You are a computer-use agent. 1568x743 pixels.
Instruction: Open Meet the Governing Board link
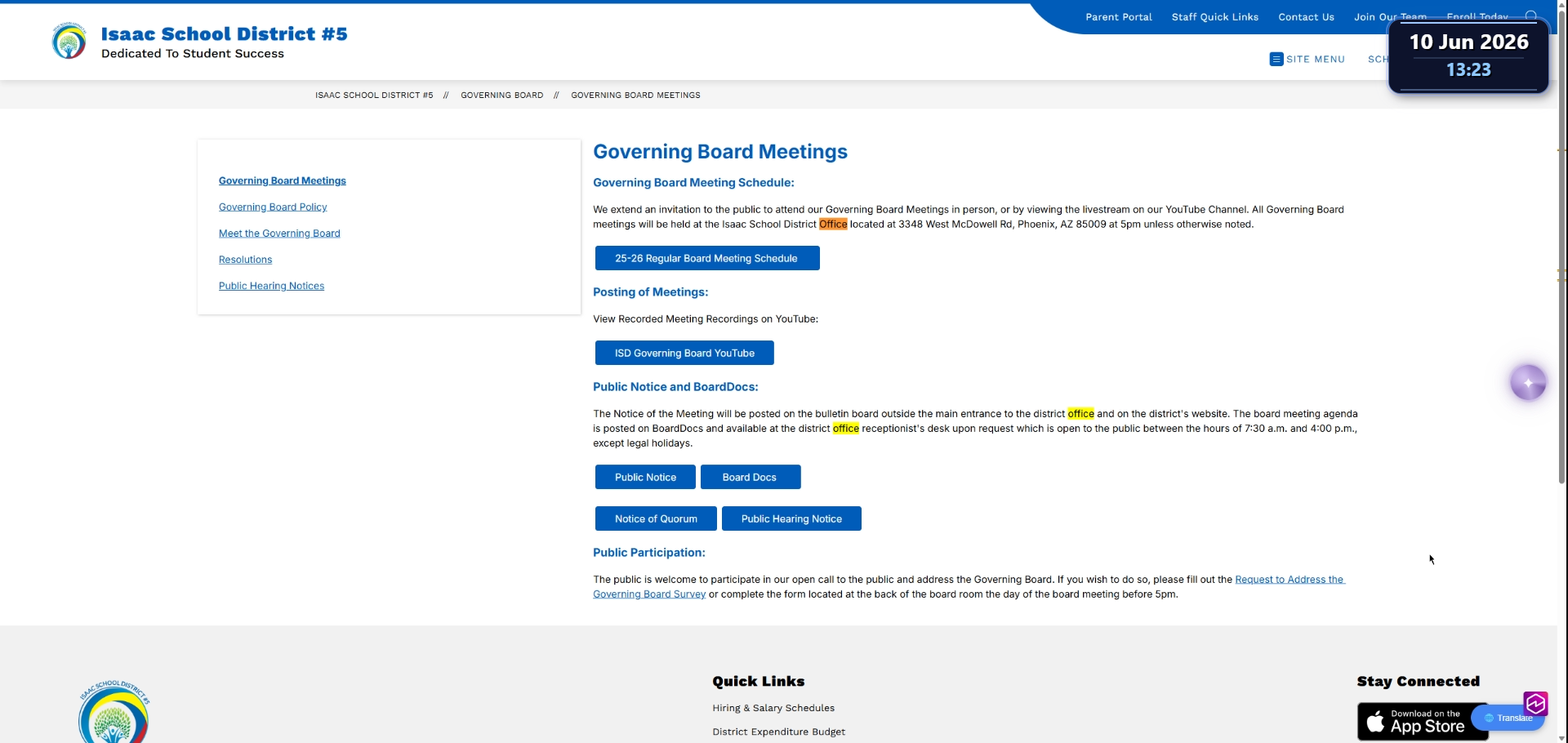pos(279,234)
